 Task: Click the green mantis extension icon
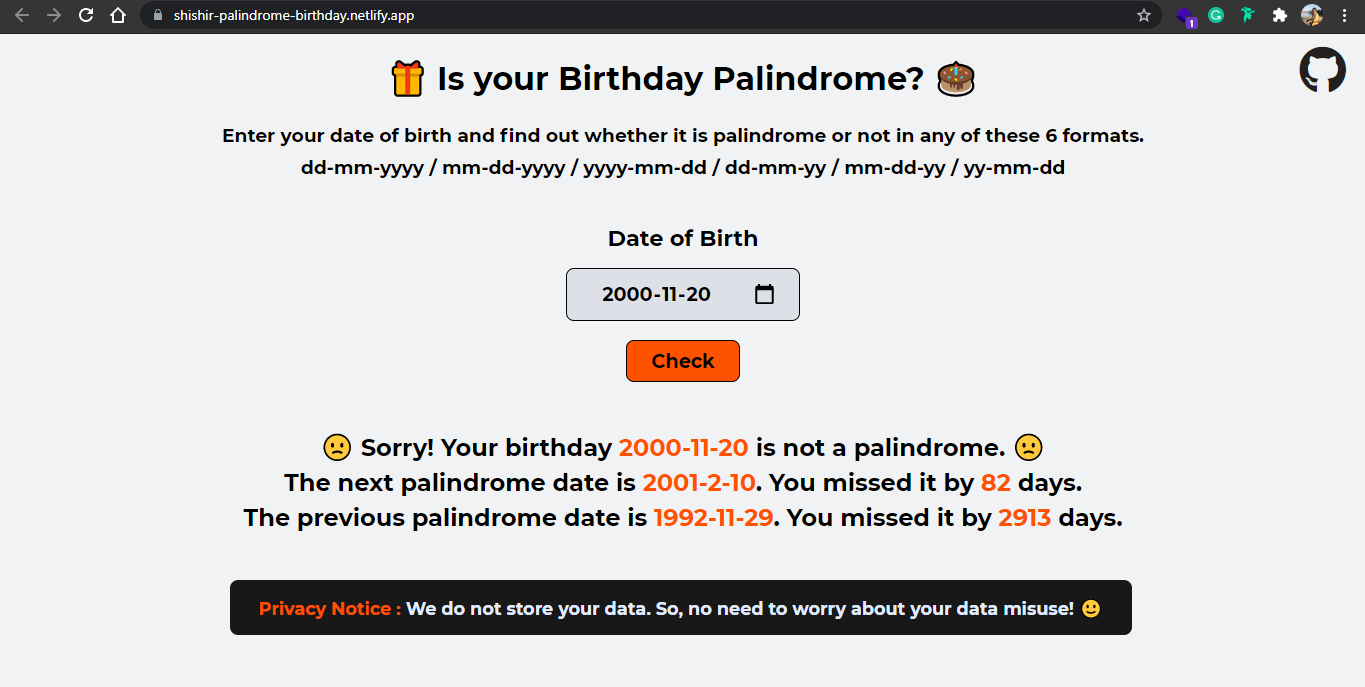[1248, 15]
